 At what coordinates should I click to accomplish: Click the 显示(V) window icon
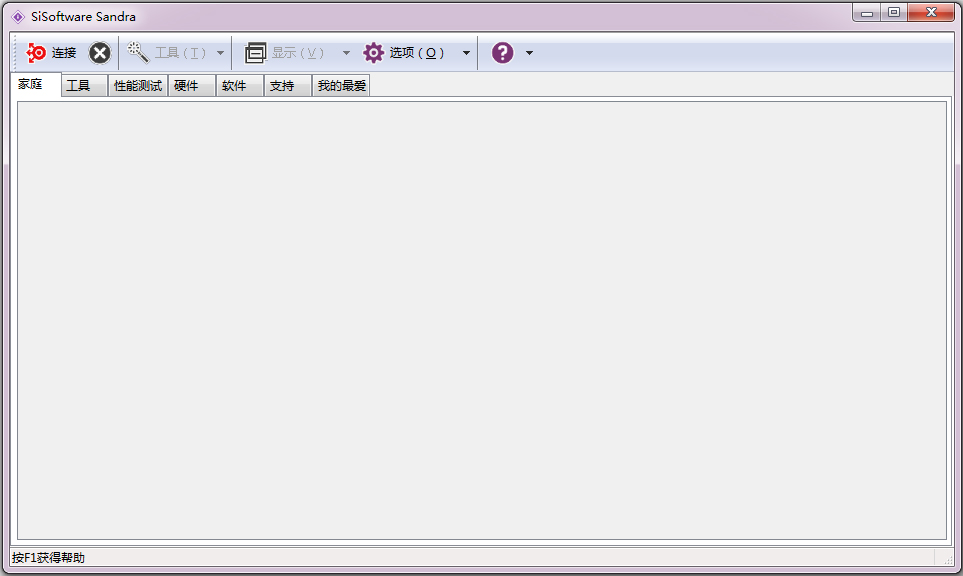(255, 53)
